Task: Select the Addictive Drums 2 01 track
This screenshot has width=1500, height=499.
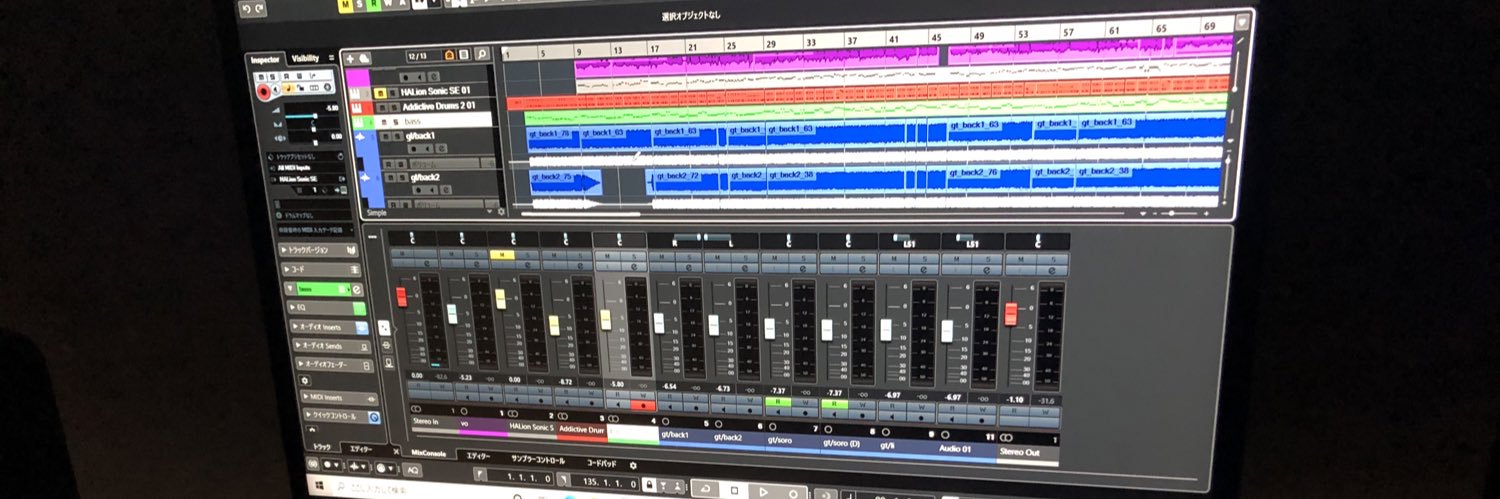Action: (438, 105)
